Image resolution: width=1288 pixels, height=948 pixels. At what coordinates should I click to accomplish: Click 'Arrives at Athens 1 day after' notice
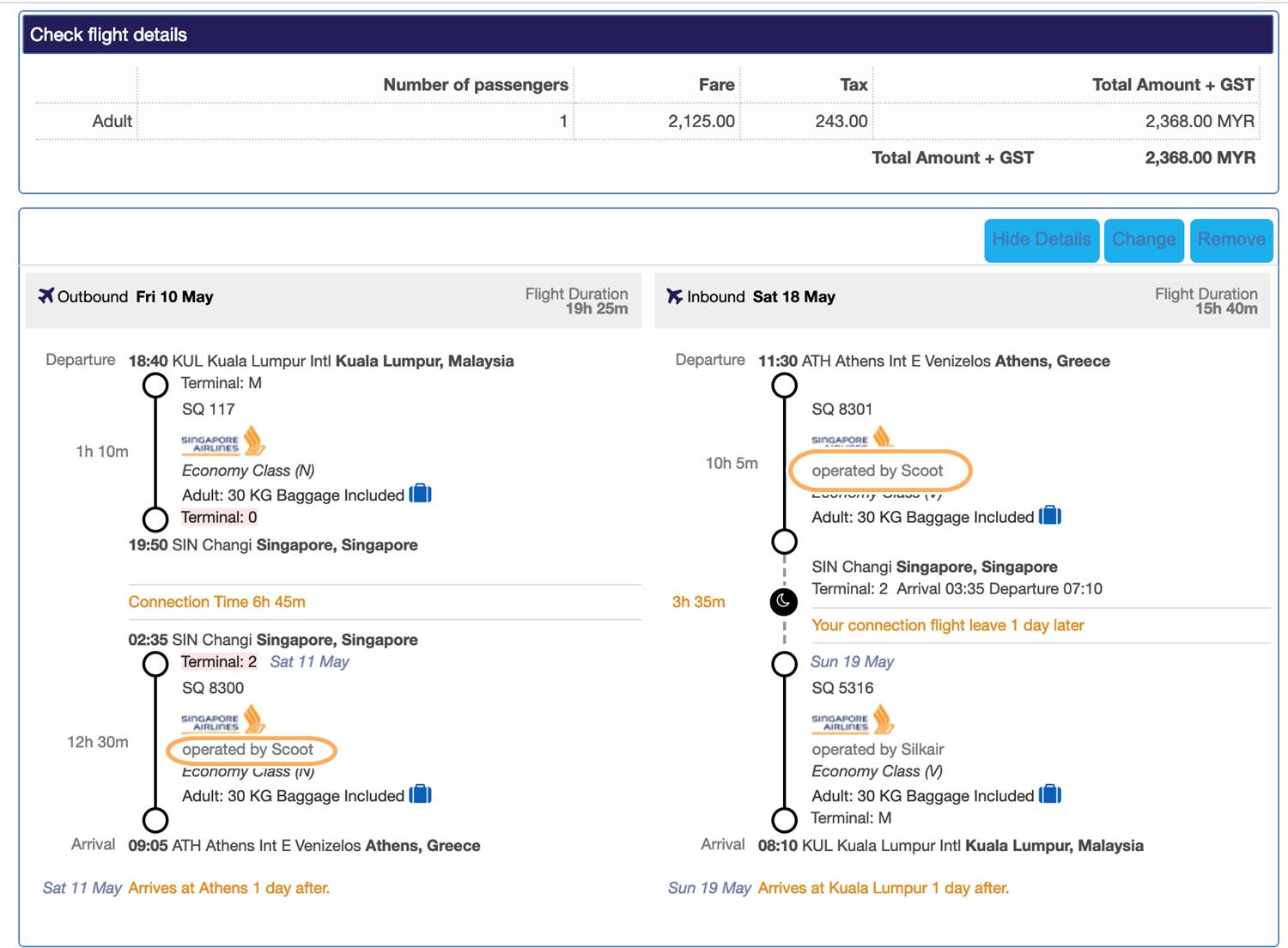point(228,888)
